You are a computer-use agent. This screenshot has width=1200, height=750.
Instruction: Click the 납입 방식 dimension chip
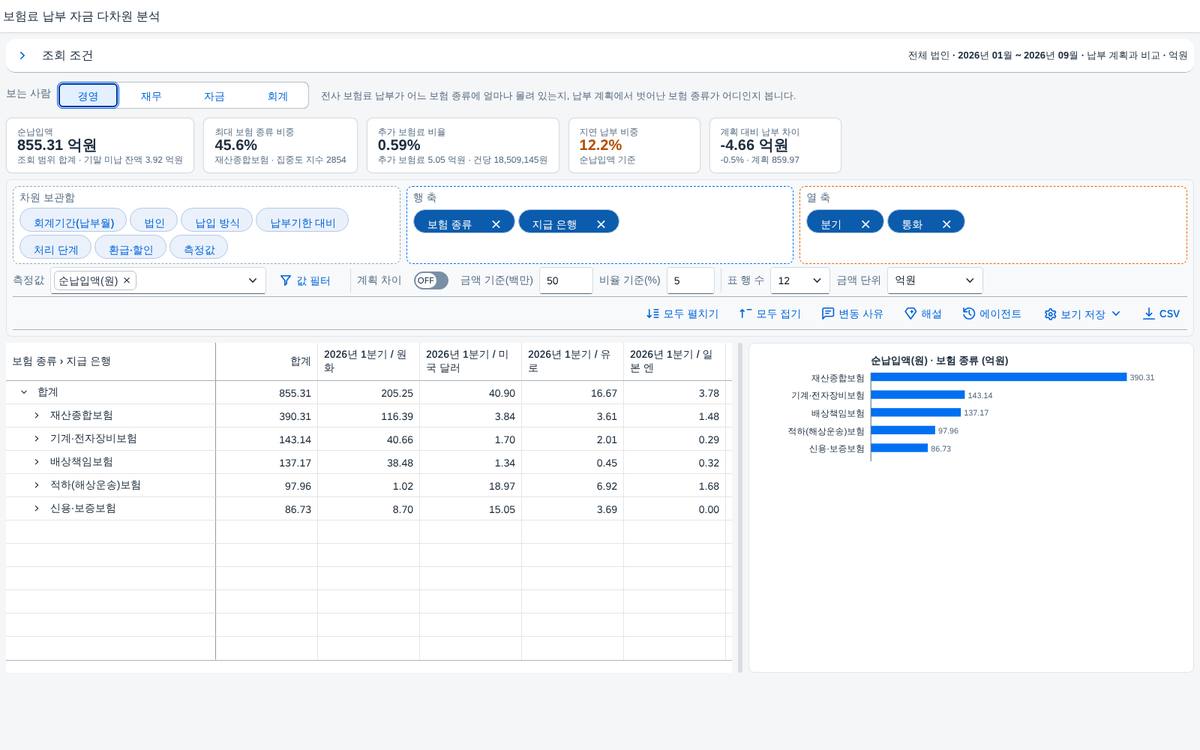click(217, 221)
